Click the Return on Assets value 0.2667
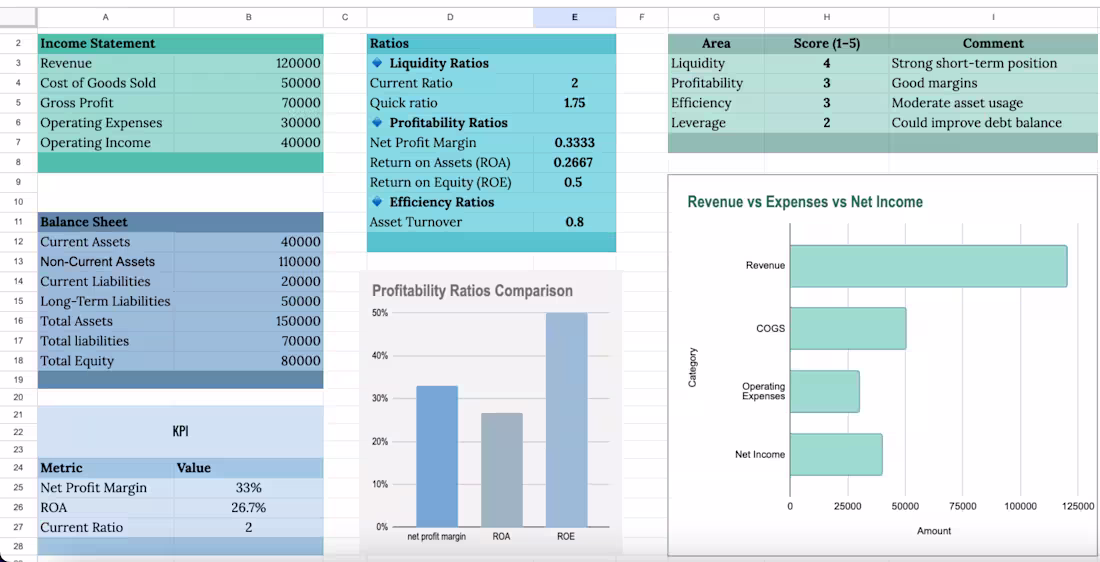Viewport: 1100px width, 562px height. pos(575,163)
